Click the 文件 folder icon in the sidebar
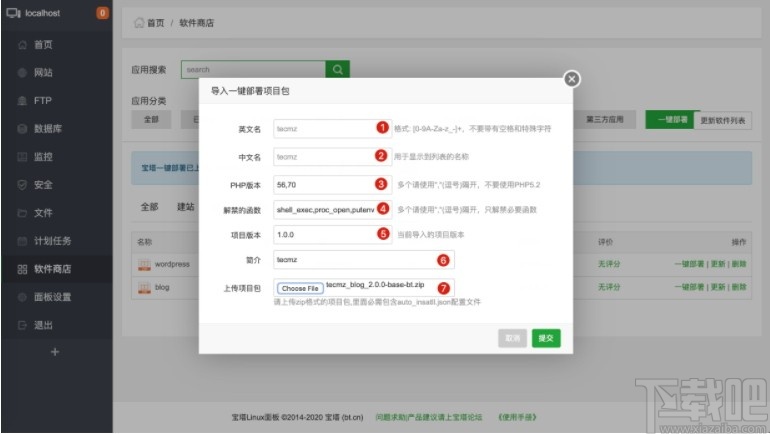 pos(22,213)
